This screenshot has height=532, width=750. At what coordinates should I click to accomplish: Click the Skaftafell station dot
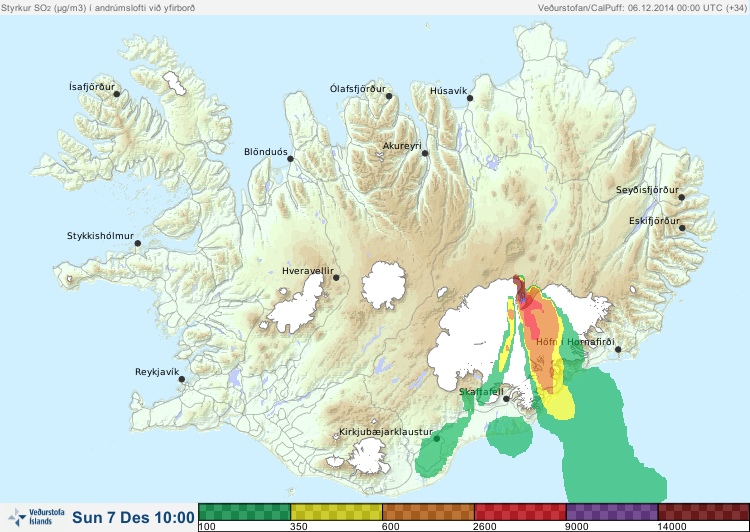[506, 399]
